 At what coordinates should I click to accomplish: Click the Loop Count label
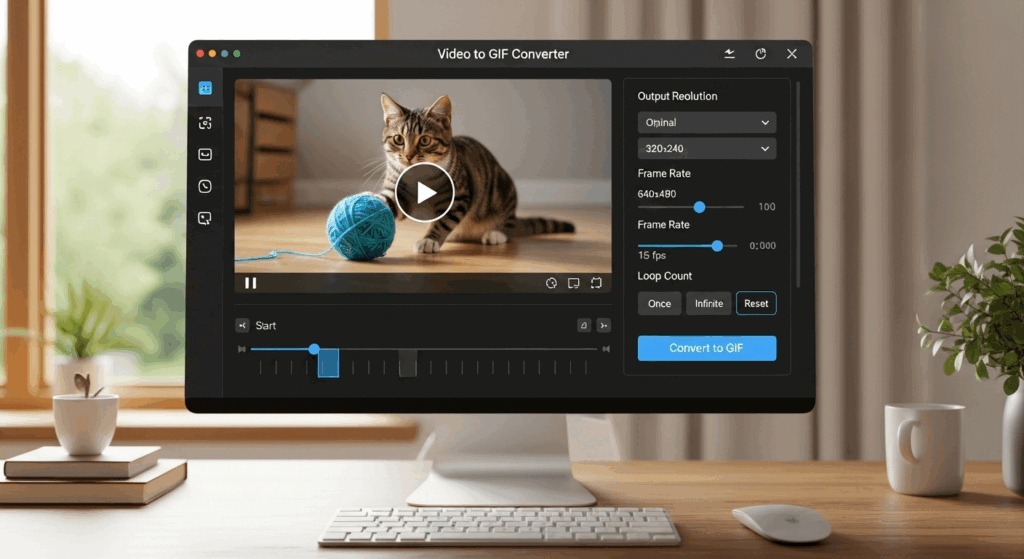664,276
